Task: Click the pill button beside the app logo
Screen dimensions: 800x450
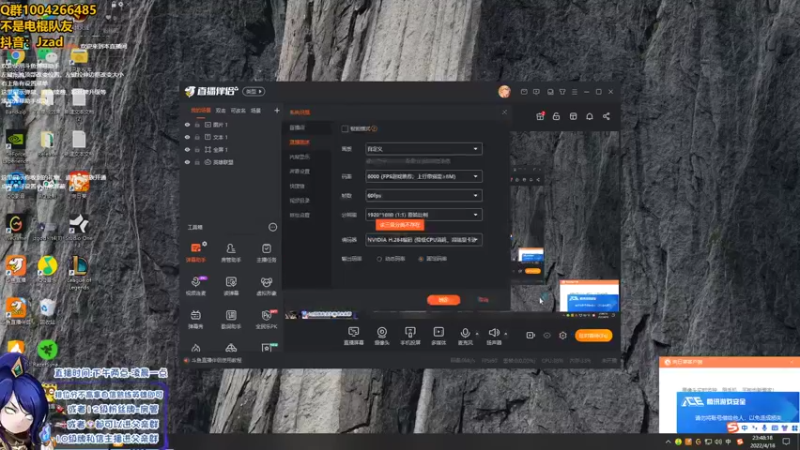Action: coord(254,91)
